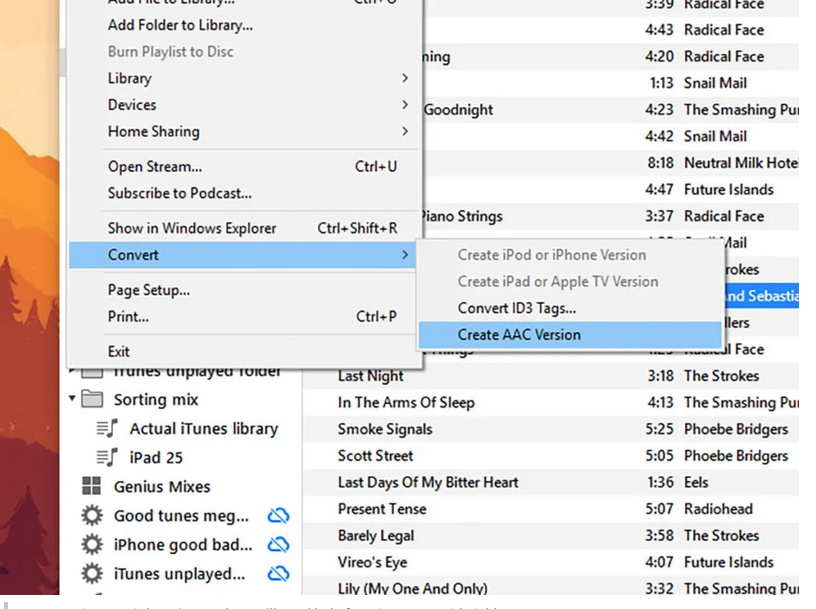Click the artist Radiohead
This screenshot has height=609, width=816.
(x=718, y=509)
